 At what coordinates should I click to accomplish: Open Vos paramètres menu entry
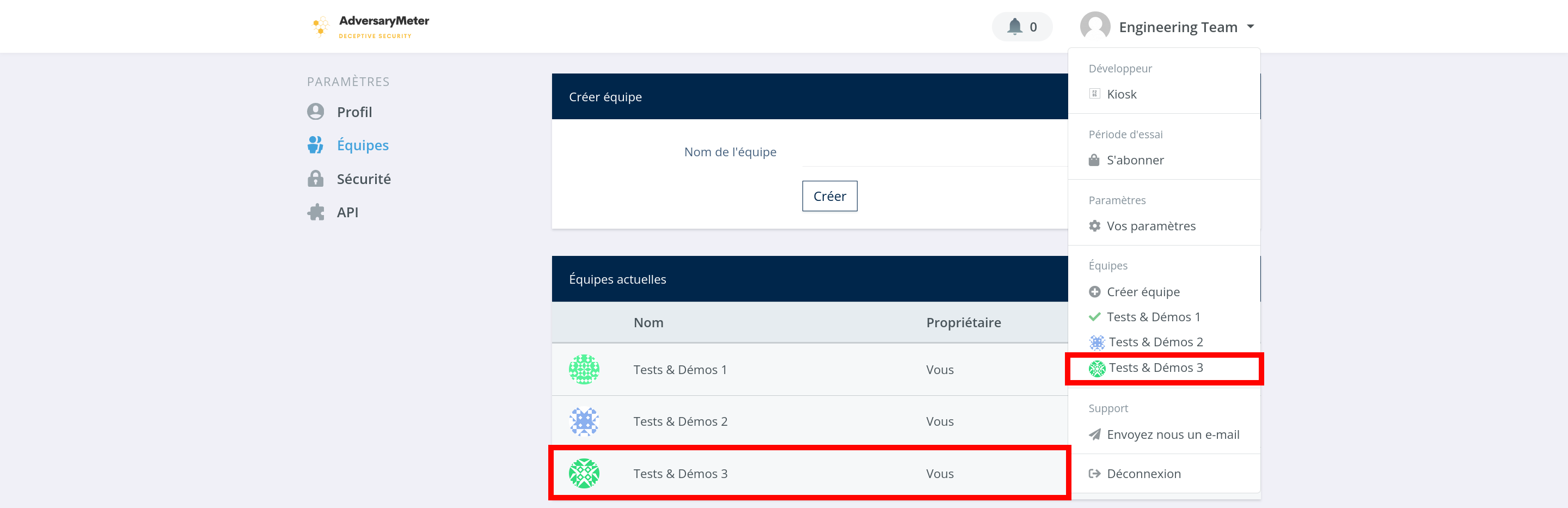click(x=1150, y=226)
